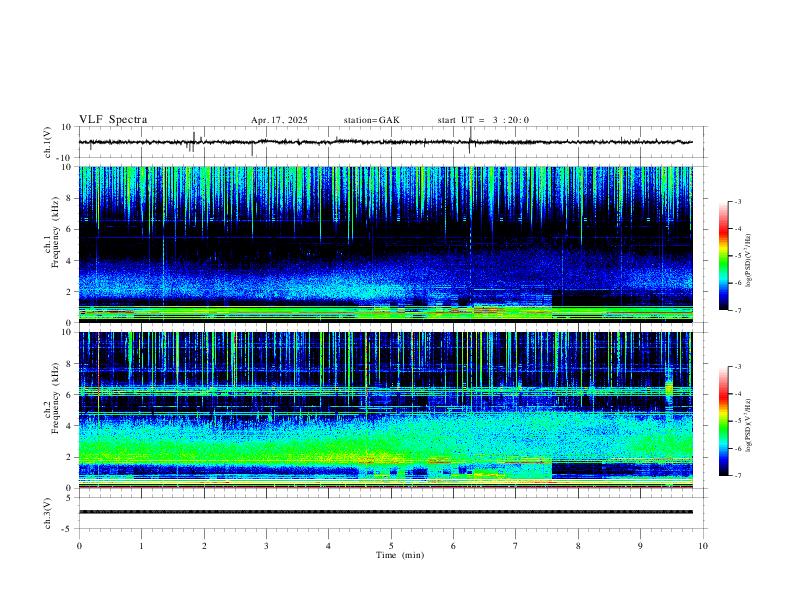Click the "ch.1(V)" waveform axis label

tap(48, 142)
